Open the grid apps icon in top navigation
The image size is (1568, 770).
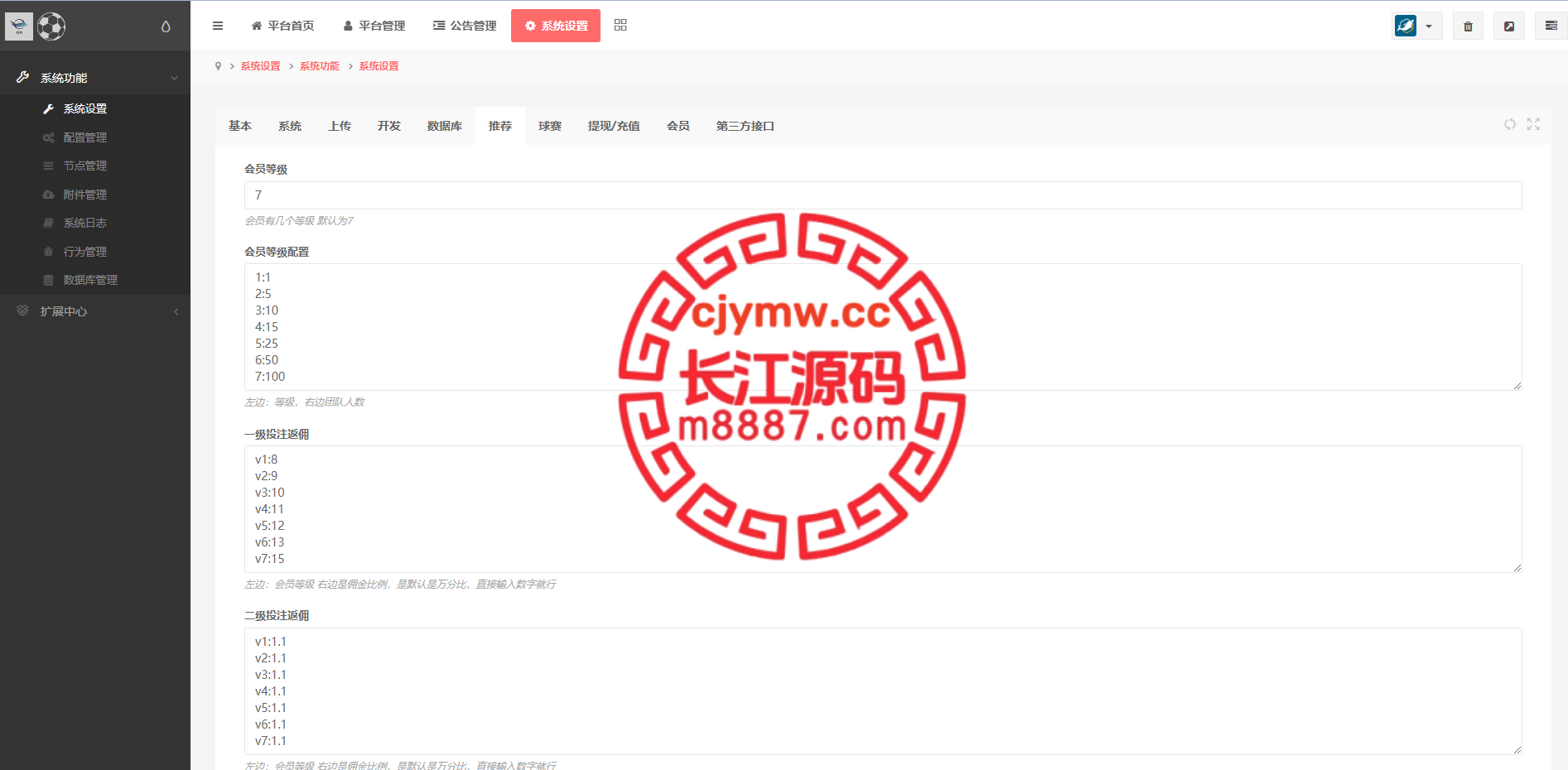click(x=620, y=25)
